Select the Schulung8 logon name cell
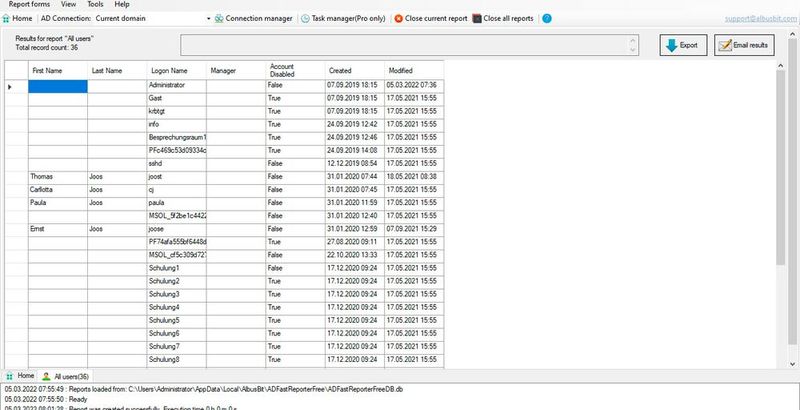Screen dimensions: 800x410 177,360
